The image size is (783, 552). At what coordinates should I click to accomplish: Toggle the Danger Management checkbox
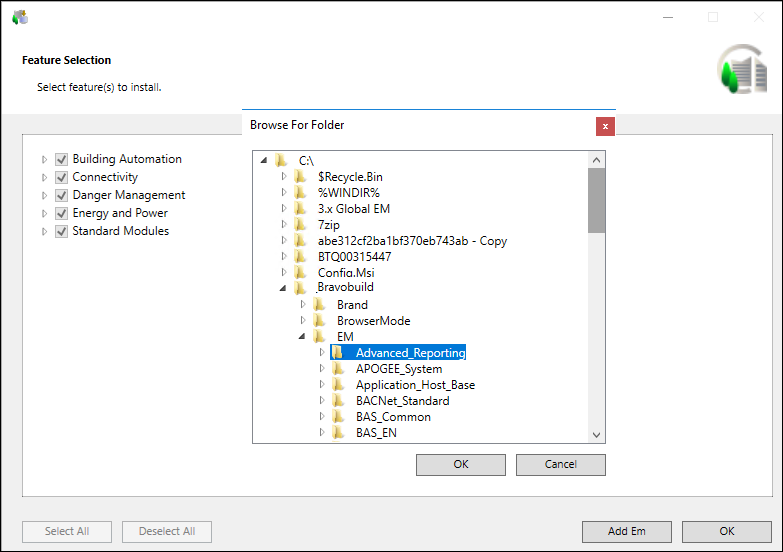pyautogui.click(x=61, y=195)
